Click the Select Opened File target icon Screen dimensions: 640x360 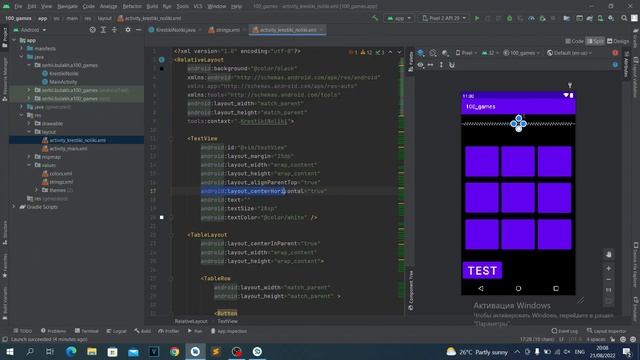(x=93, y=30)
